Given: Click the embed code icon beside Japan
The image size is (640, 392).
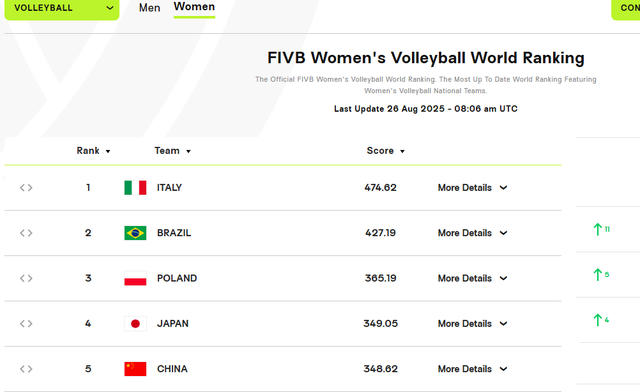Looking at the screenshot, I should [x=26, y=324].
